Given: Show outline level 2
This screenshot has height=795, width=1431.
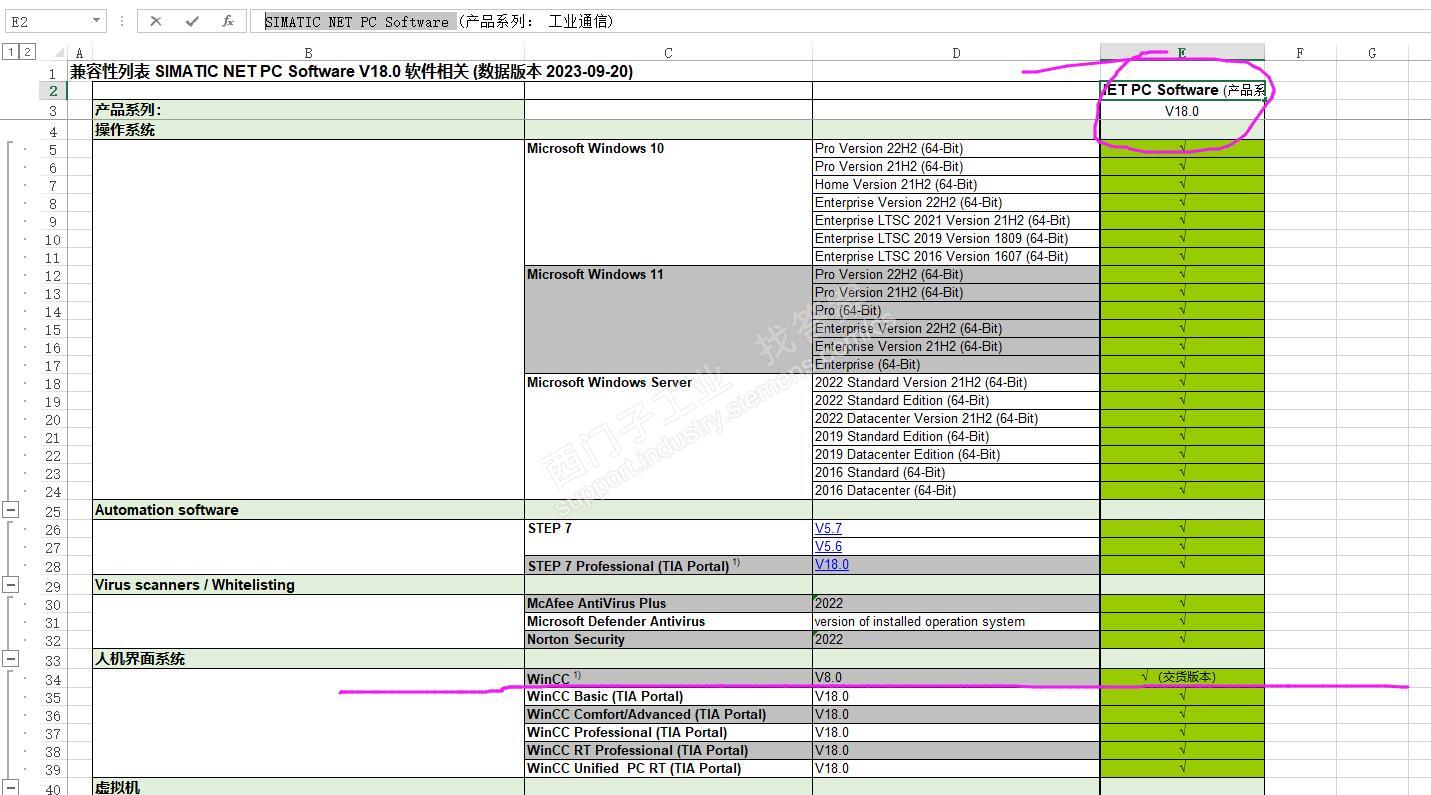Looking at the screenshot, I should pyautogui.click(x=27, y=52).
